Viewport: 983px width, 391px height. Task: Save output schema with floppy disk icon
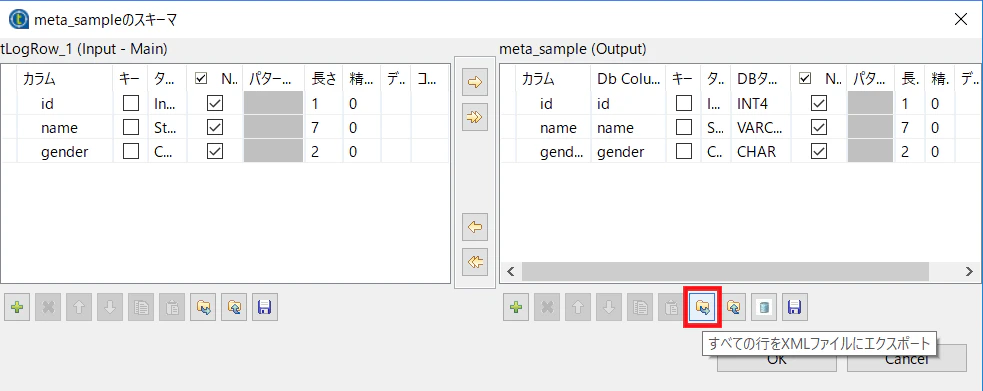pyautogui.click(x=794, y=308)
